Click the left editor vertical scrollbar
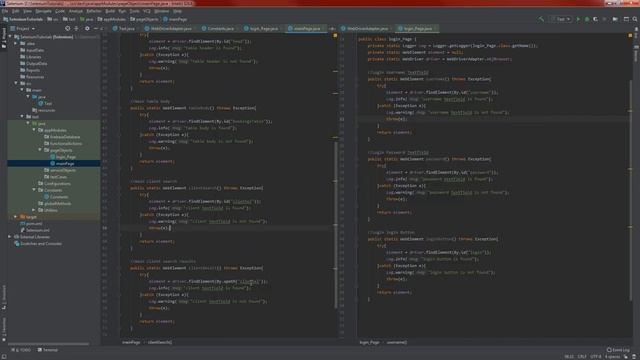 click(336, 224)
